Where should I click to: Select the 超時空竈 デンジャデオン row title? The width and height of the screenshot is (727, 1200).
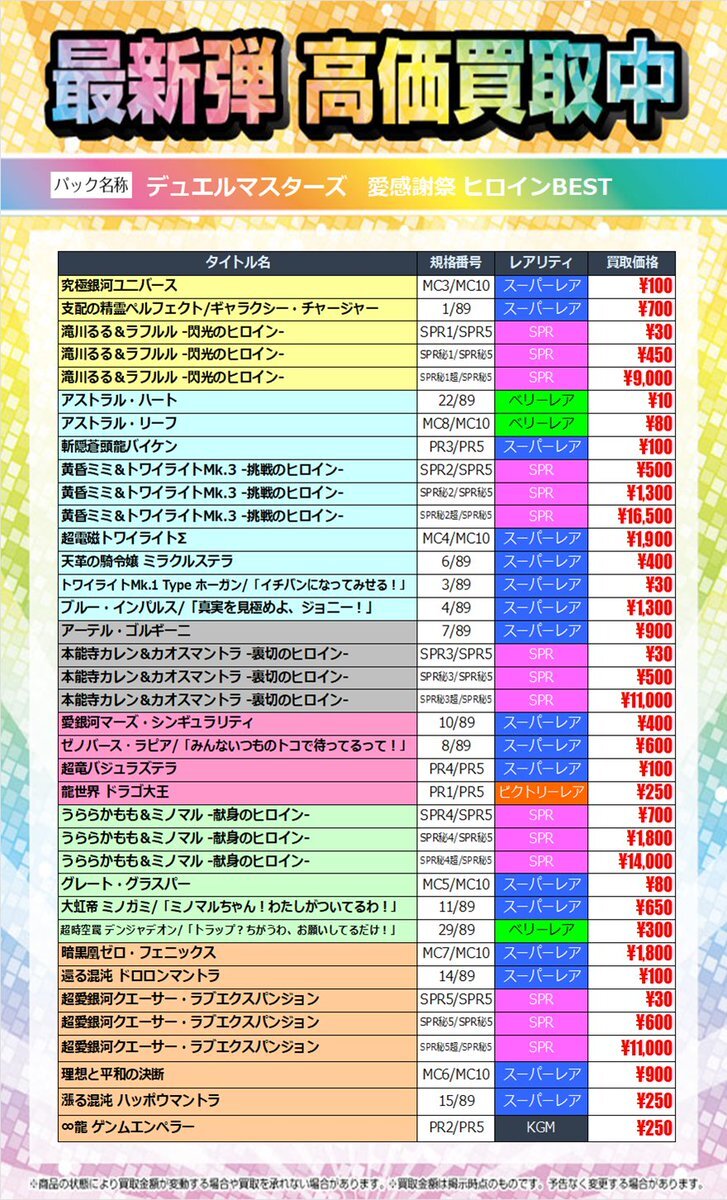237,930
